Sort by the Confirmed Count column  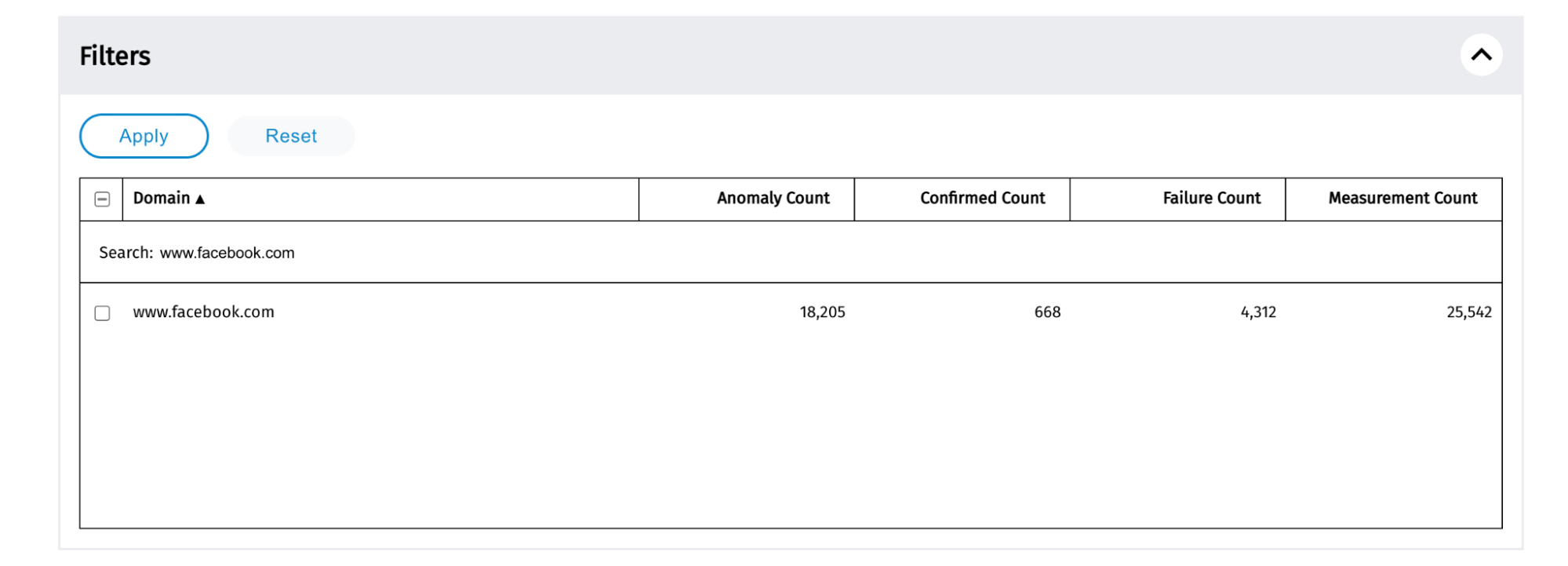pyautogui.click(x=982, y=199)
